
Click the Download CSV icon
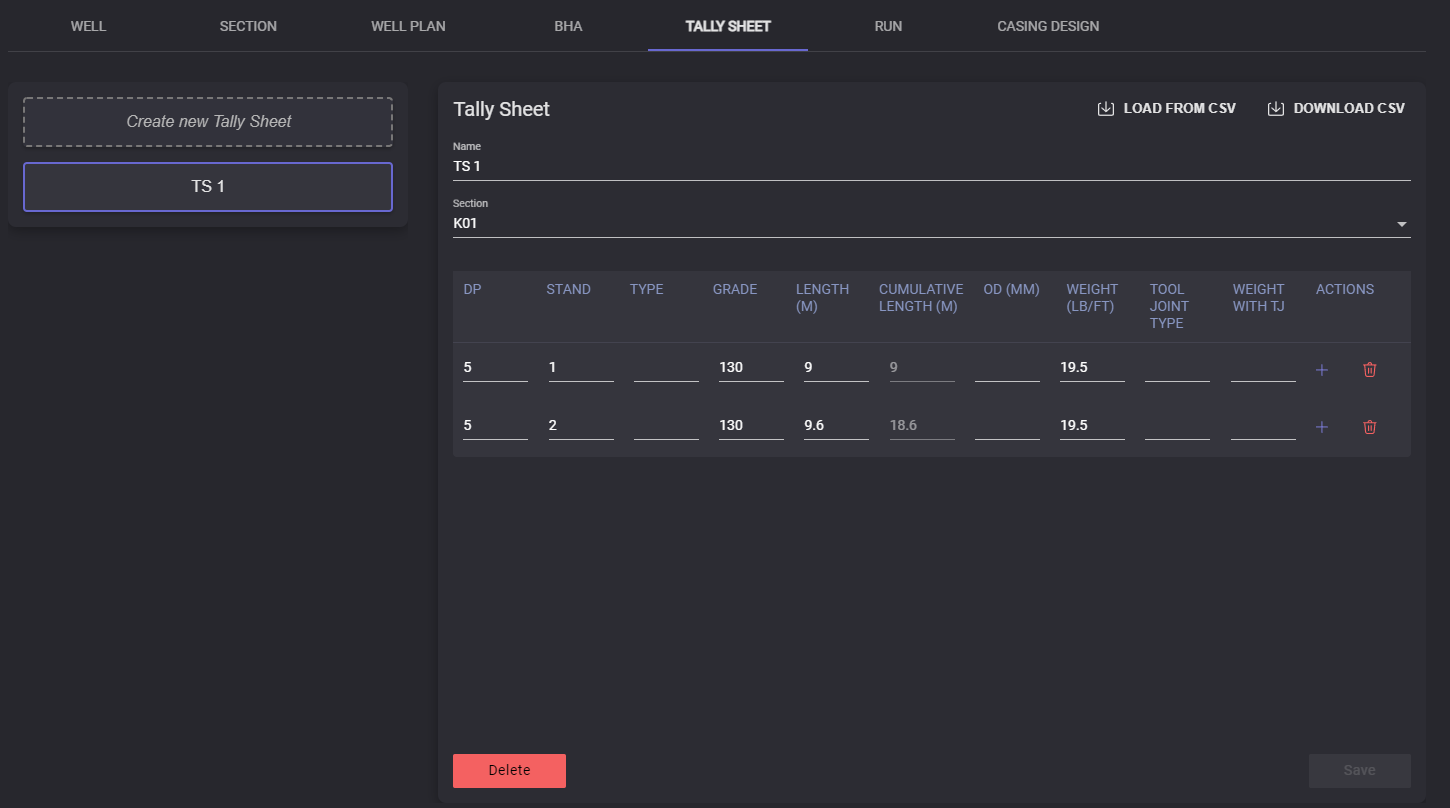pyautogui.click(x=1276, y=109)
